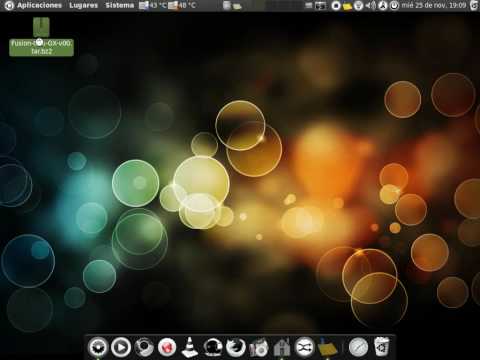Open the trash icon in the dock
Viewport: 480px width, 360px height.
pos(381,347)
